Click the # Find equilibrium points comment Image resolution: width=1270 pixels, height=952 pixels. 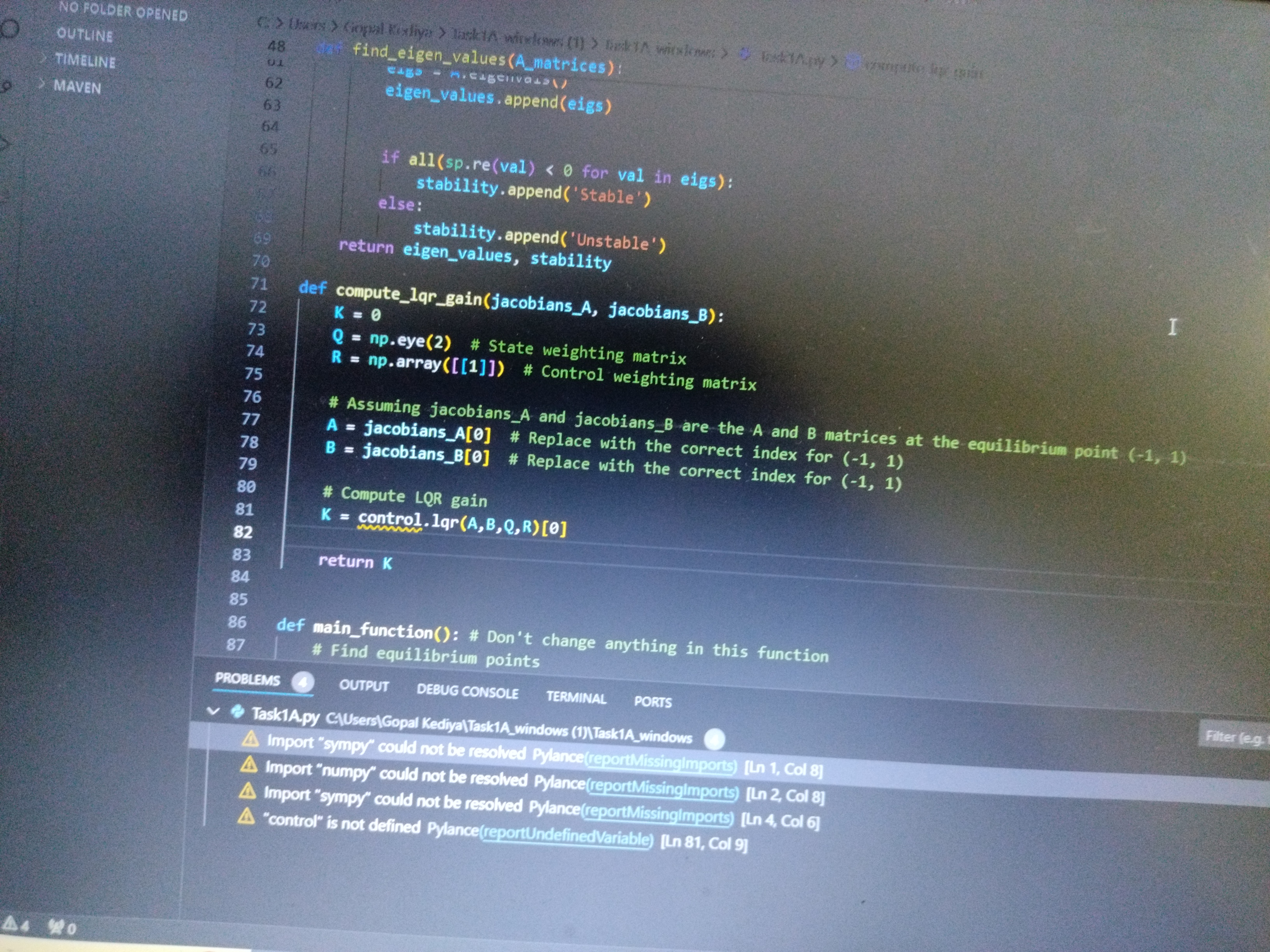tap(425, 655)
